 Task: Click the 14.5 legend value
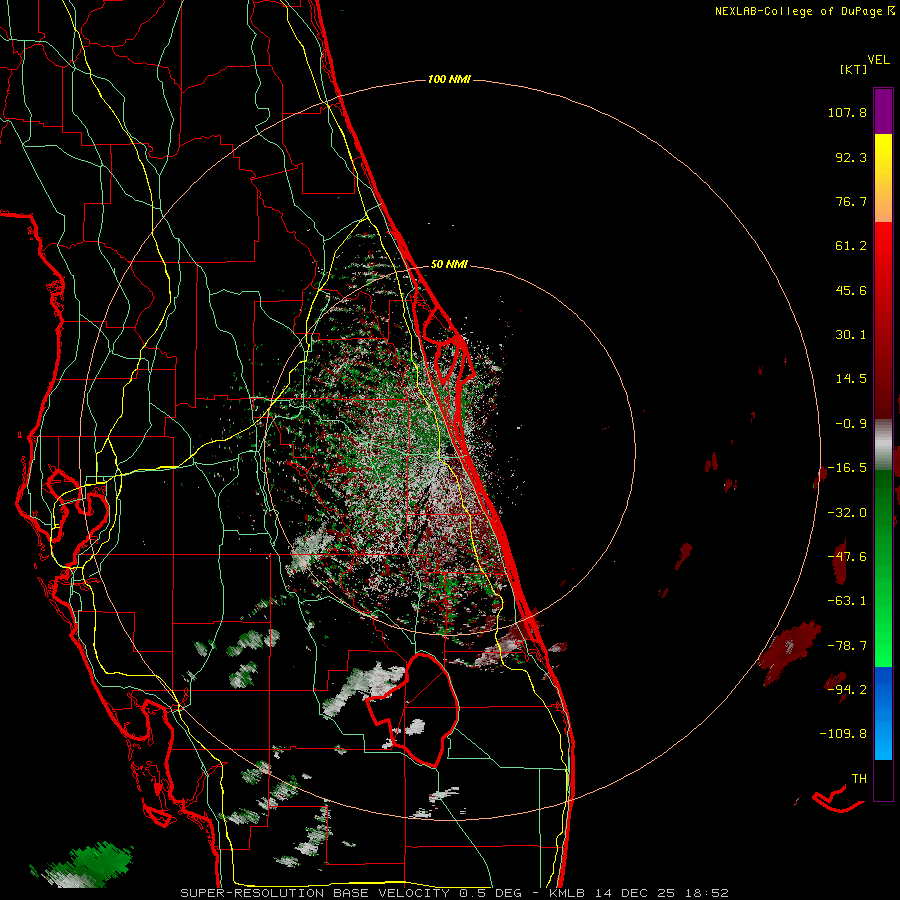[851, 379]
